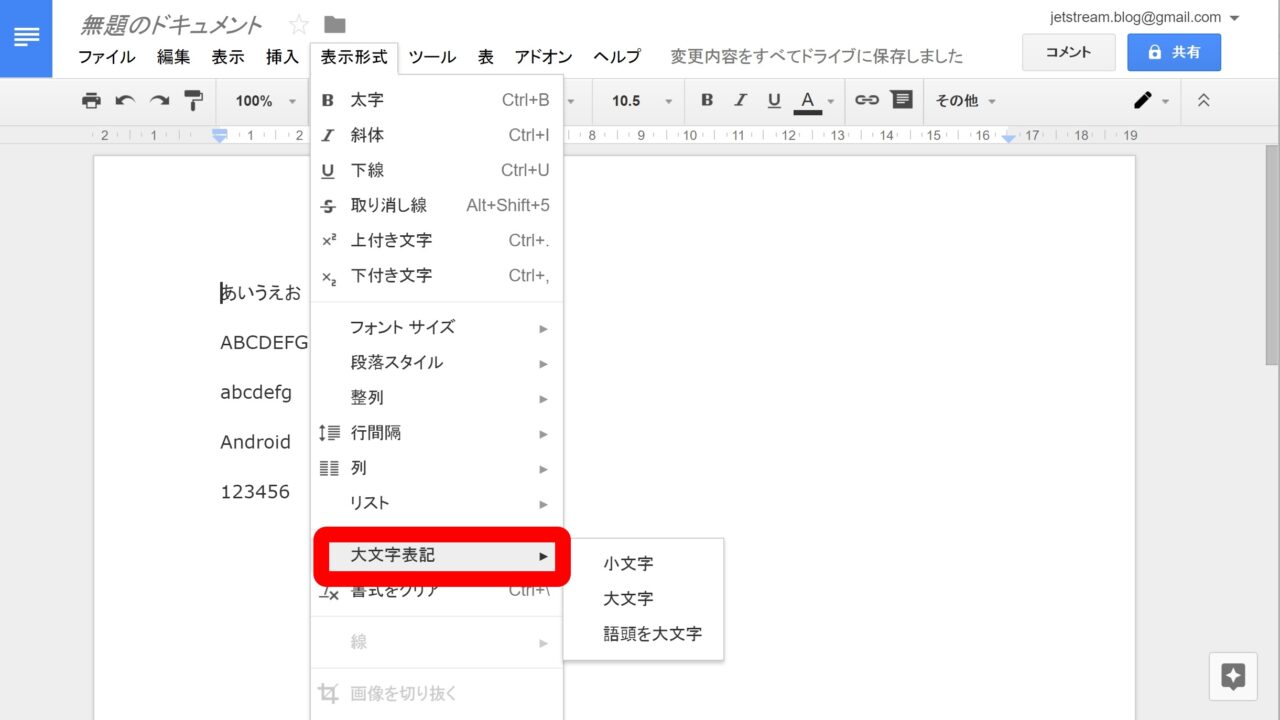Viewport: 1280px width, 720px height.
Task: Toggle bold with the toolbar B button
Action: (707, 100)
